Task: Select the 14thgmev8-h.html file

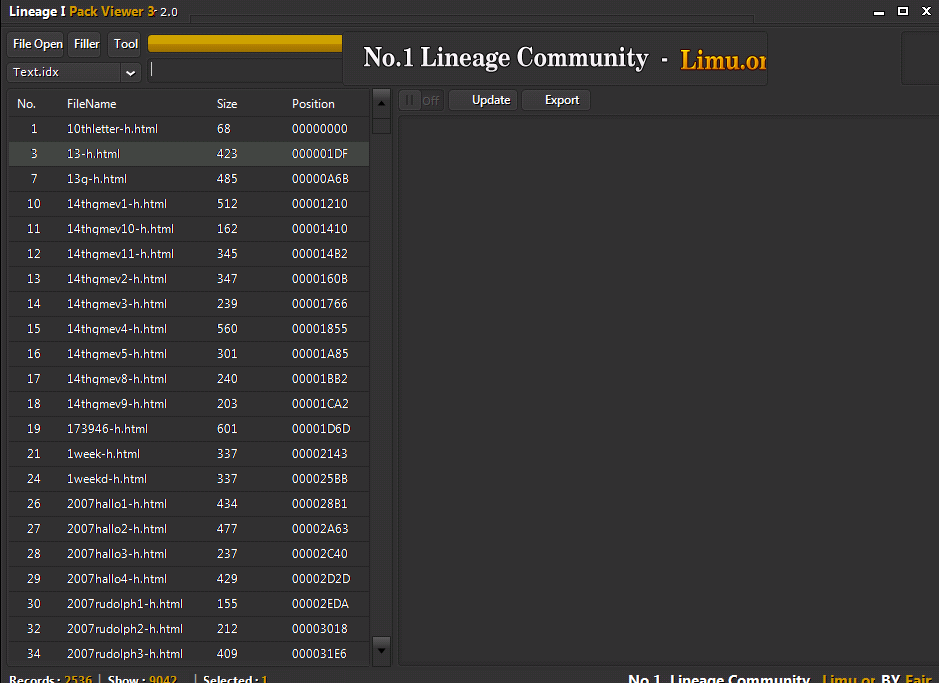Action: (x=189, y=379)
